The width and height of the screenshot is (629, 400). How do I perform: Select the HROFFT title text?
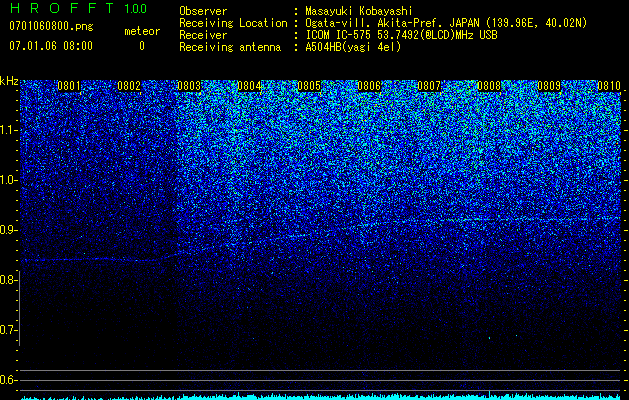click(62, 8)
